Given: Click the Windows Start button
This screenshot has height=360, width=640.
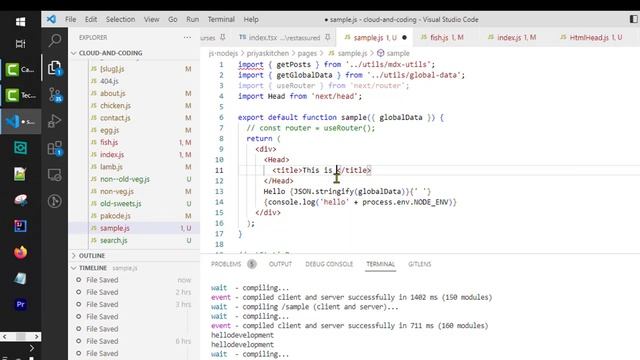Looking at the screenshot, I should pos(20,22).
